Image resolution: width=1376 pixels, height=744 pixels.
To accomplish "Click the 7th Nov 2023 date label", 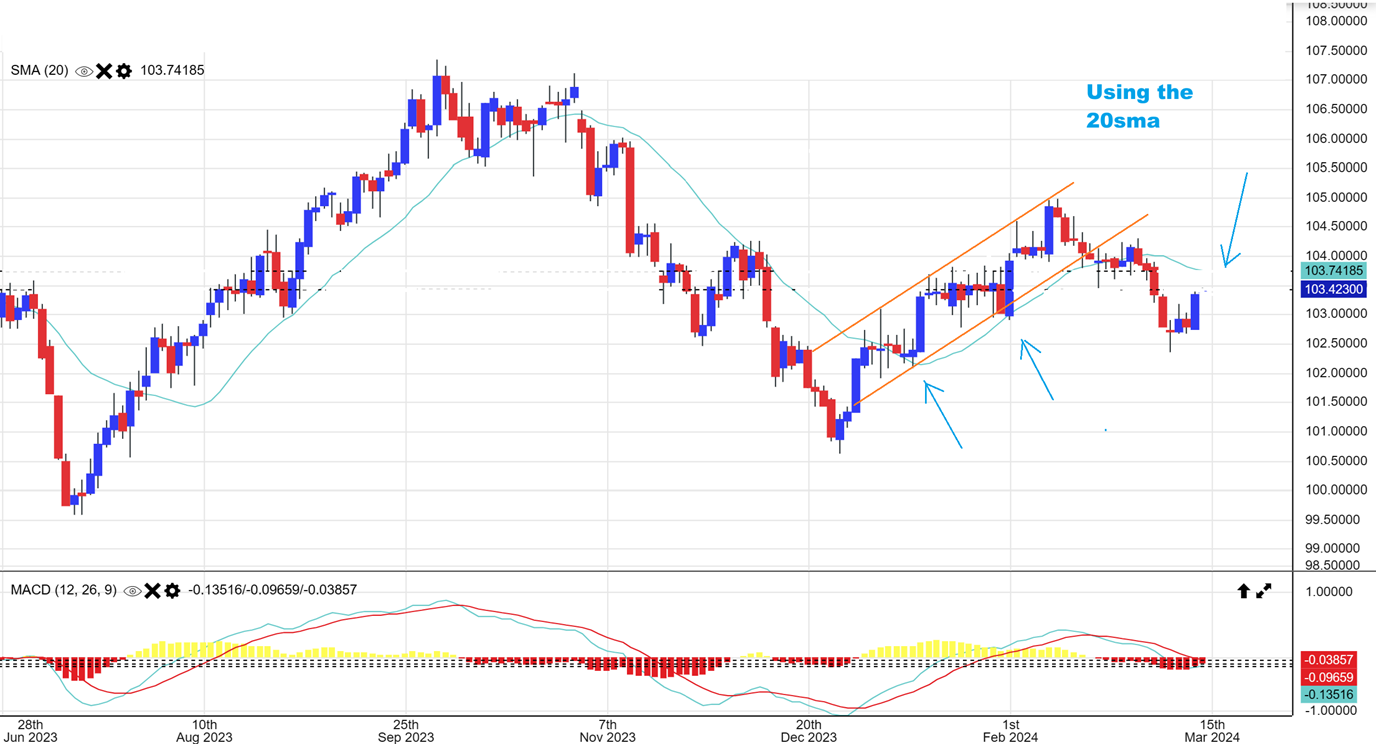I will tap(606, 730).
